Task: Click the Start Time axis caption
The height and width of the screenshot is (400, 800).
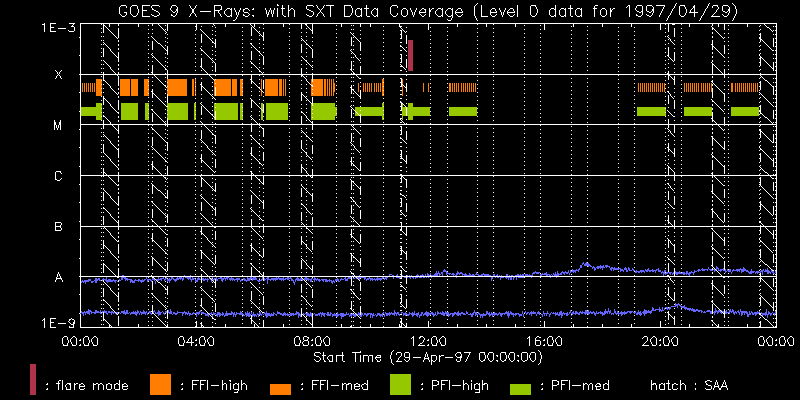Action: [428, 356]
